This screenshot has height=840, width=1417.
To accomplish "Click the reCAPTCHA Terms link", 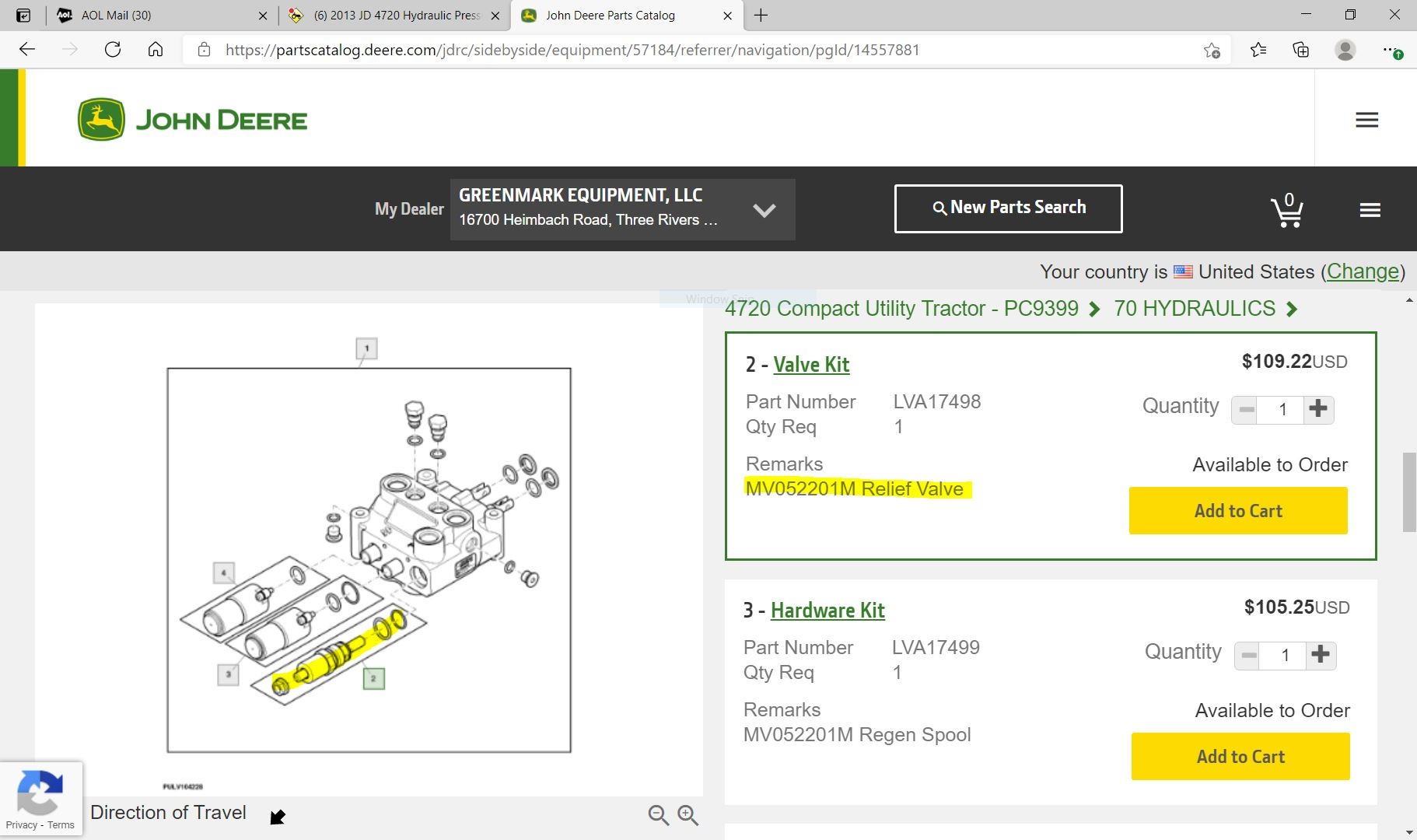I will click(x=61, y=825).
